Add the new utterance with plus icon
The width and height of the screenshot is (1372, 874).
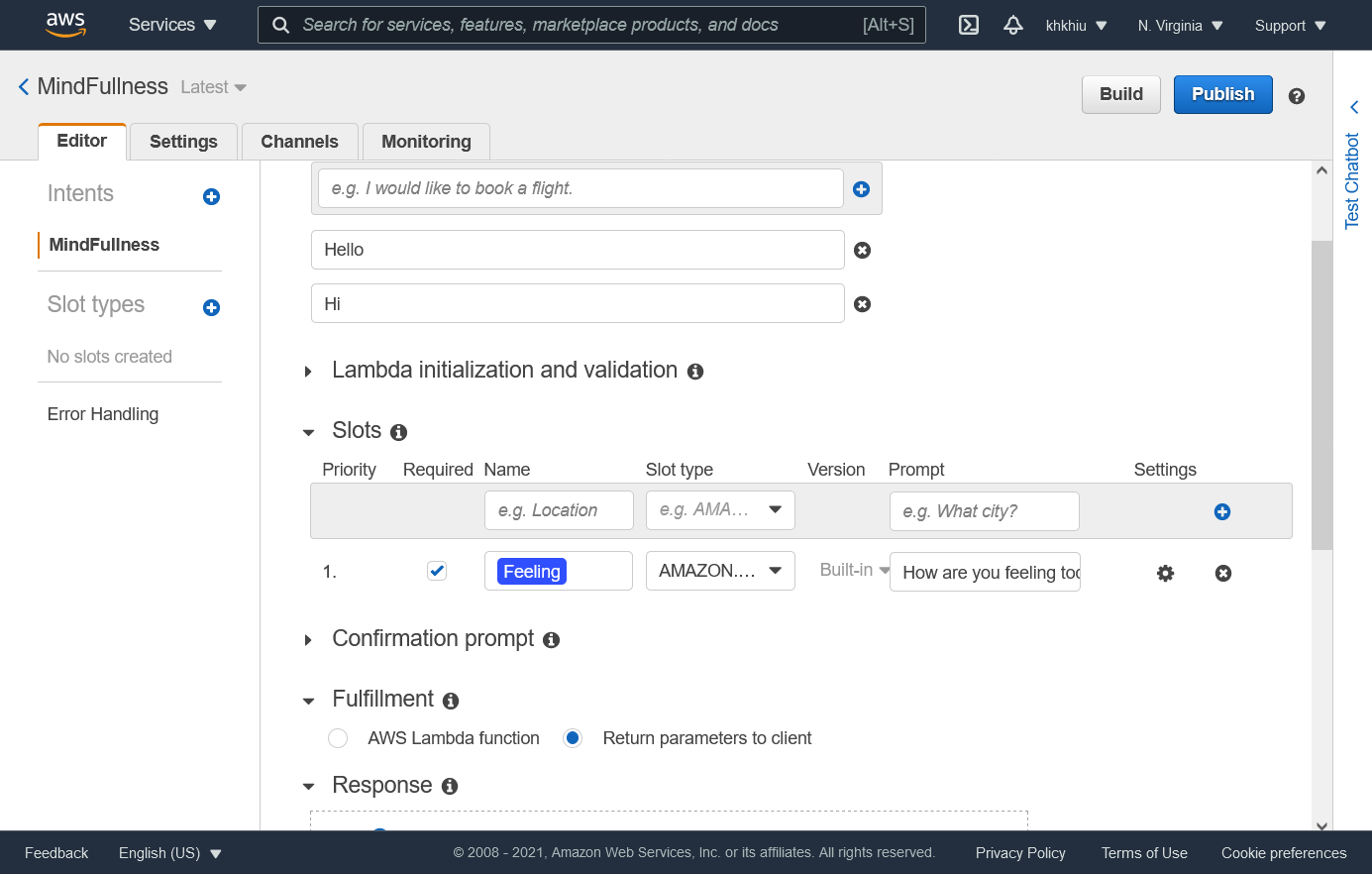[861, 188]
